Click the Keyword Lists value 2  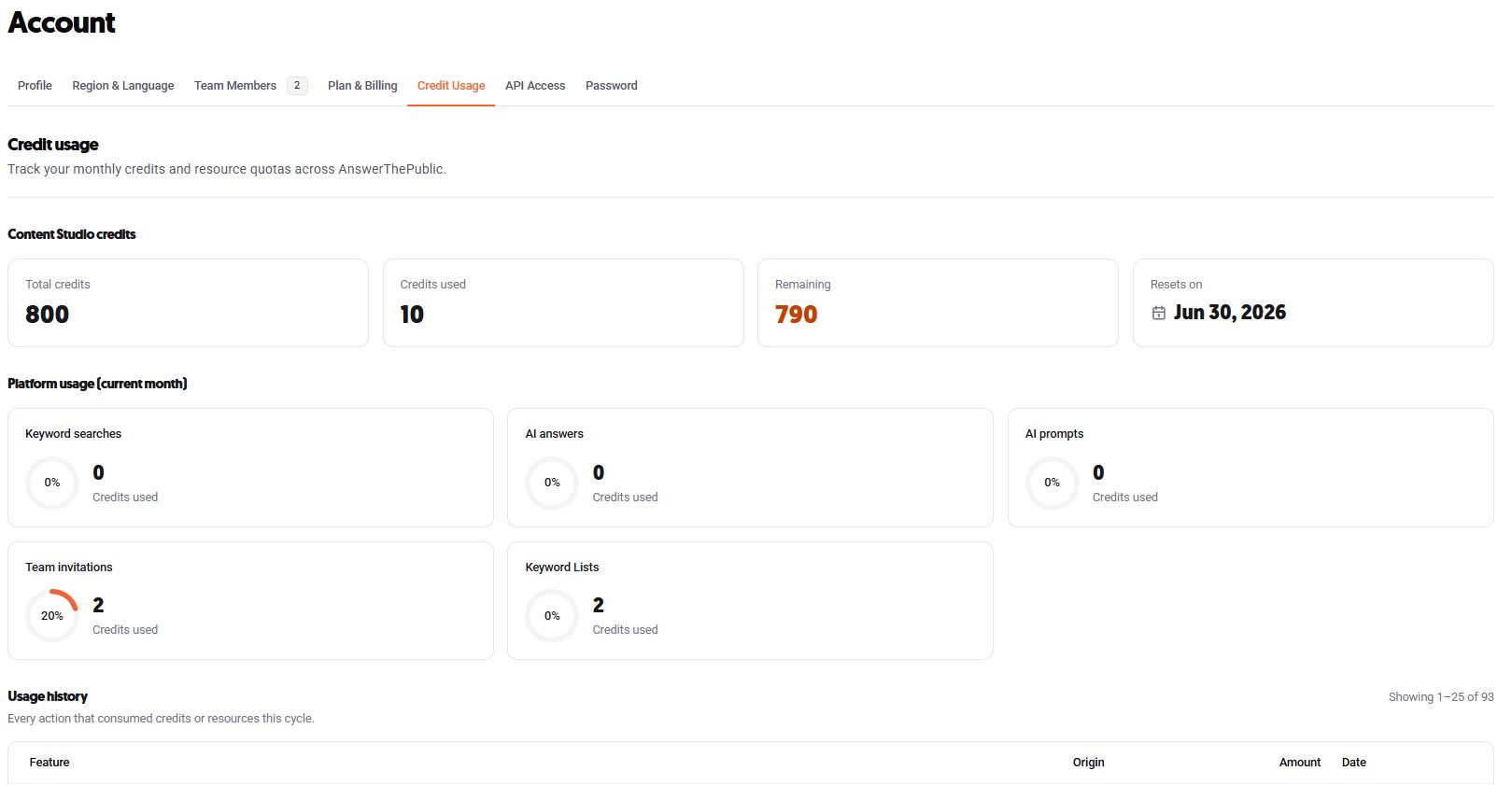click(x=599, y=606)
